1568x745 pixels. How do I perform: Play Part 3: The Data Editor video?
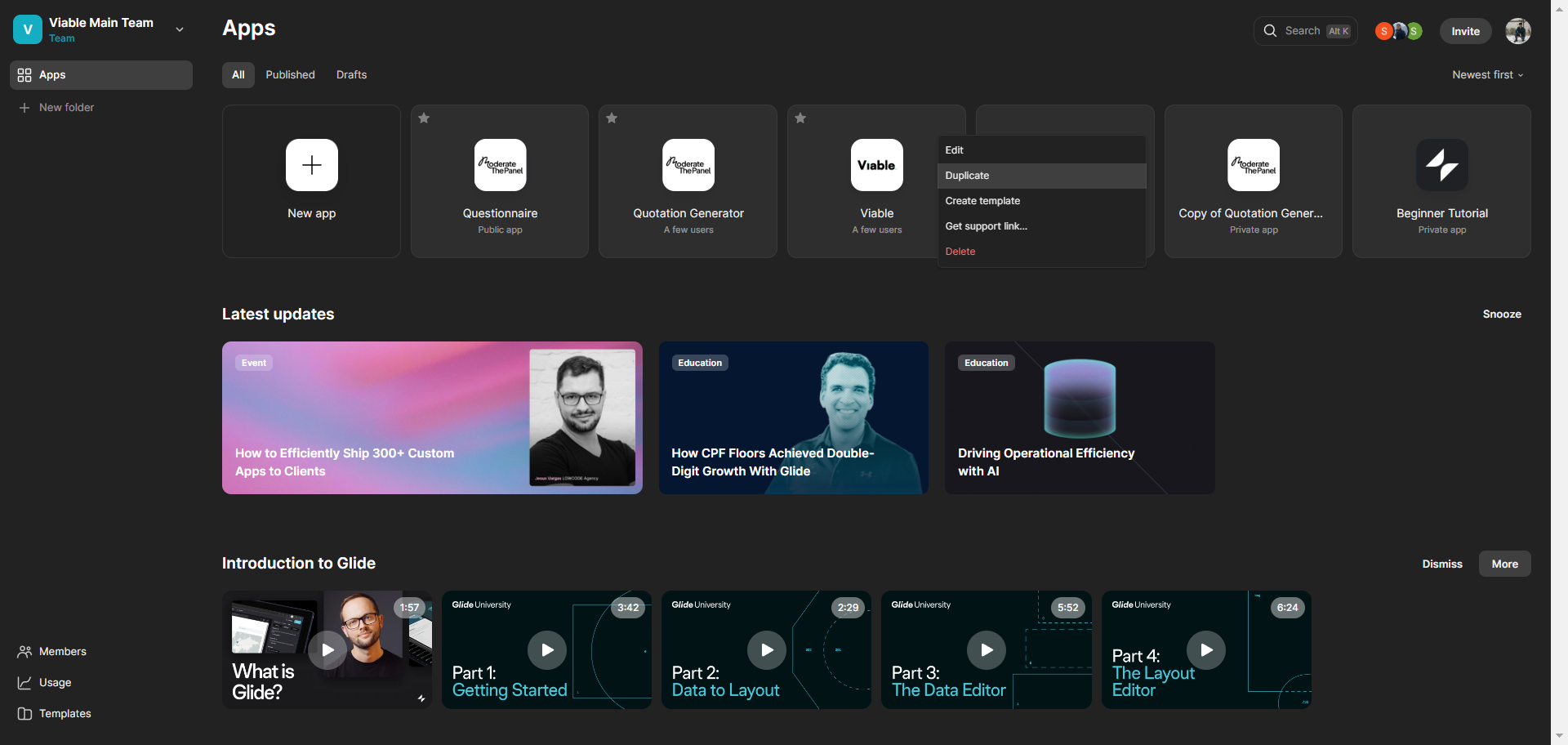pos(987,650)
